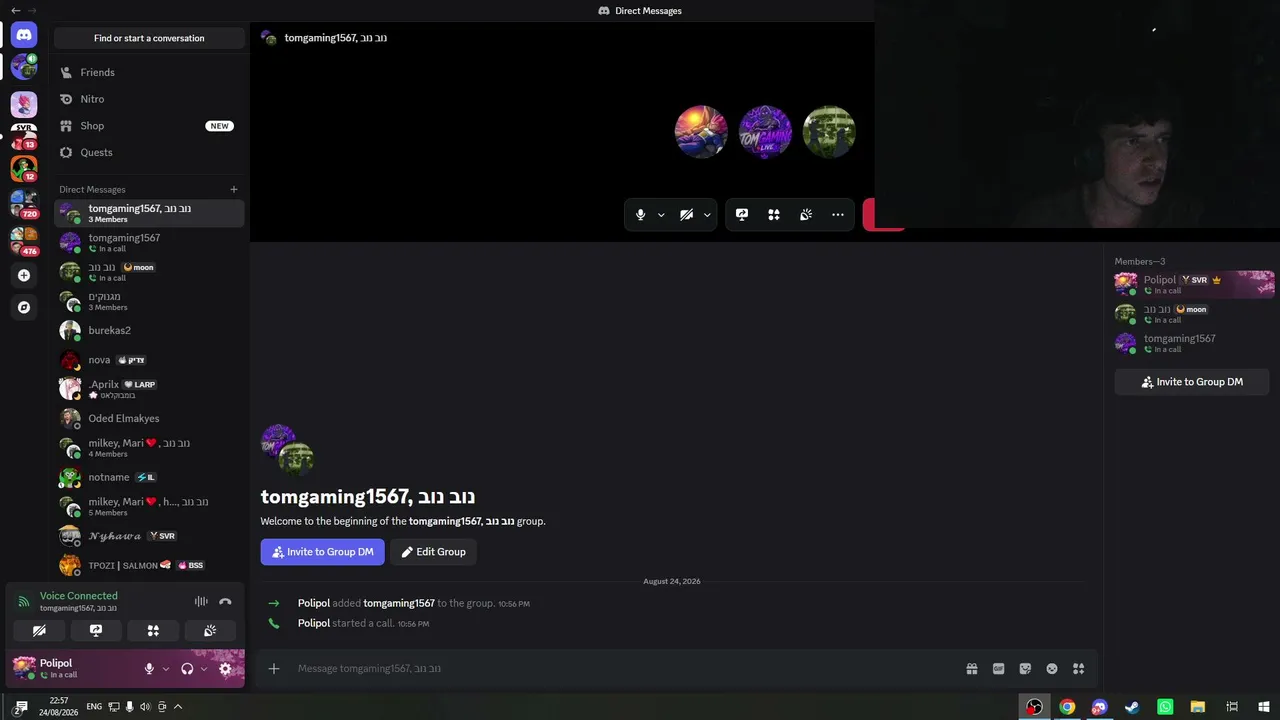1280x720 pixels.
Task: Expand output device arrow beside user panel headphones
Action: [x=204, y=669]
